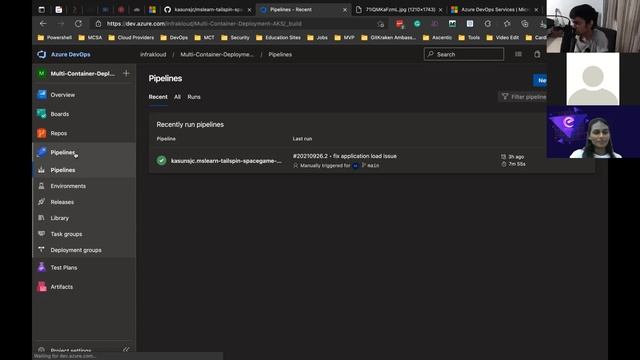Switch to the All pipelines tab
The image size is (640, 360).
[x=177, y=97]
